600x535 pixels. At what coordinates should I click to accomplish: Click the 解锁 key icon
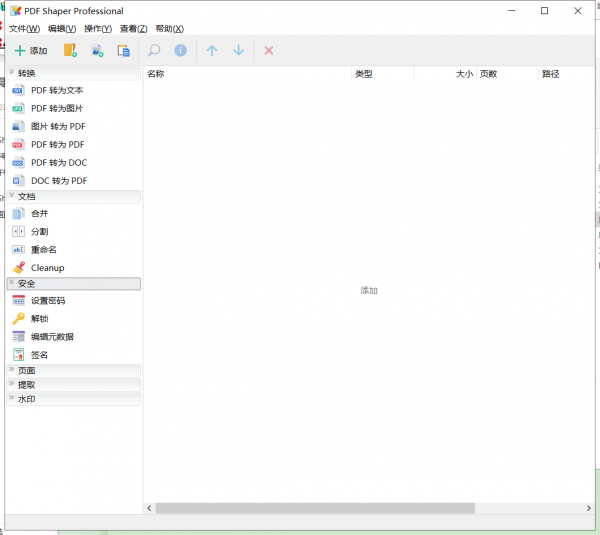18,318
